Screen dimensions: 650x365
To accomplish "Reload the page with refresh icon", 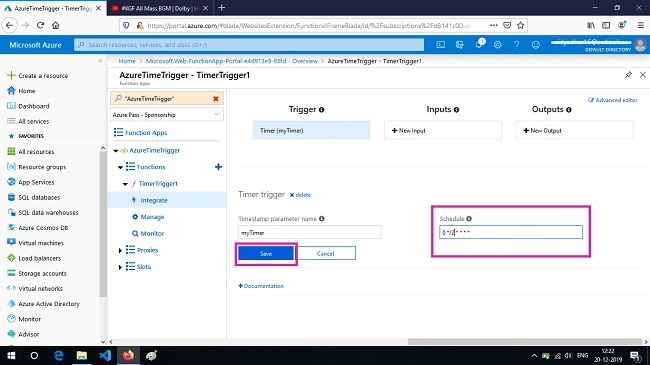I will pyautogui.click(x=40, y=25).
